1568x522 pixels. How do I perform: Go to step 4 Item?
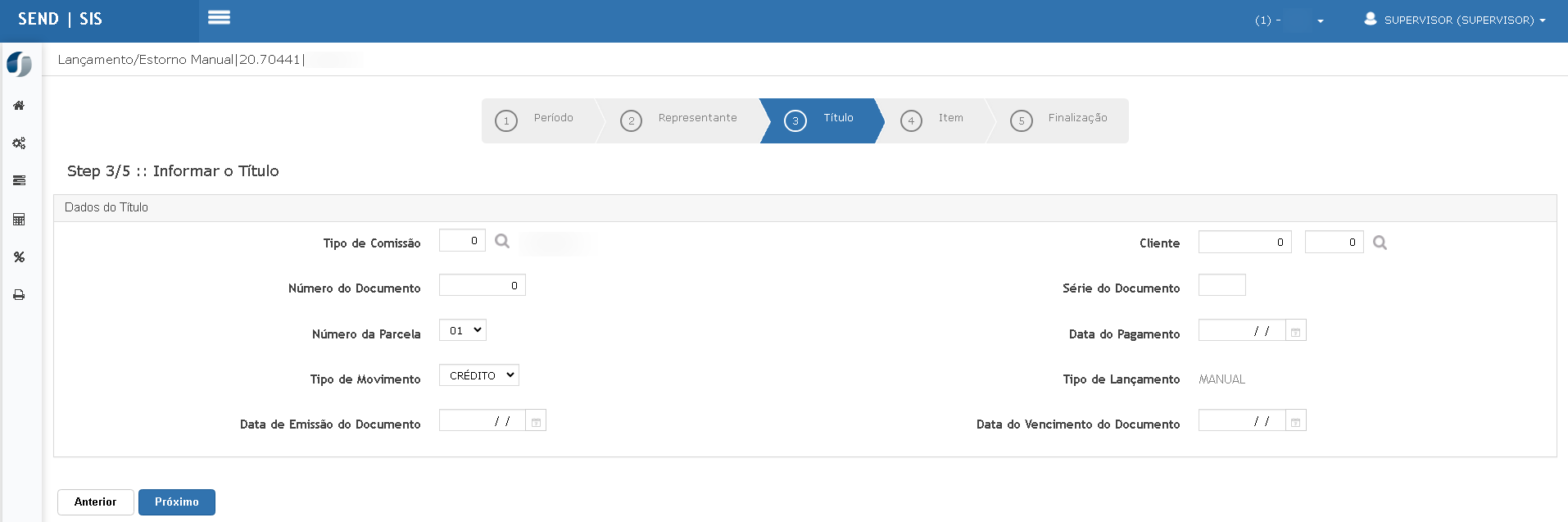pyautogui.click(x=935, y=120)
